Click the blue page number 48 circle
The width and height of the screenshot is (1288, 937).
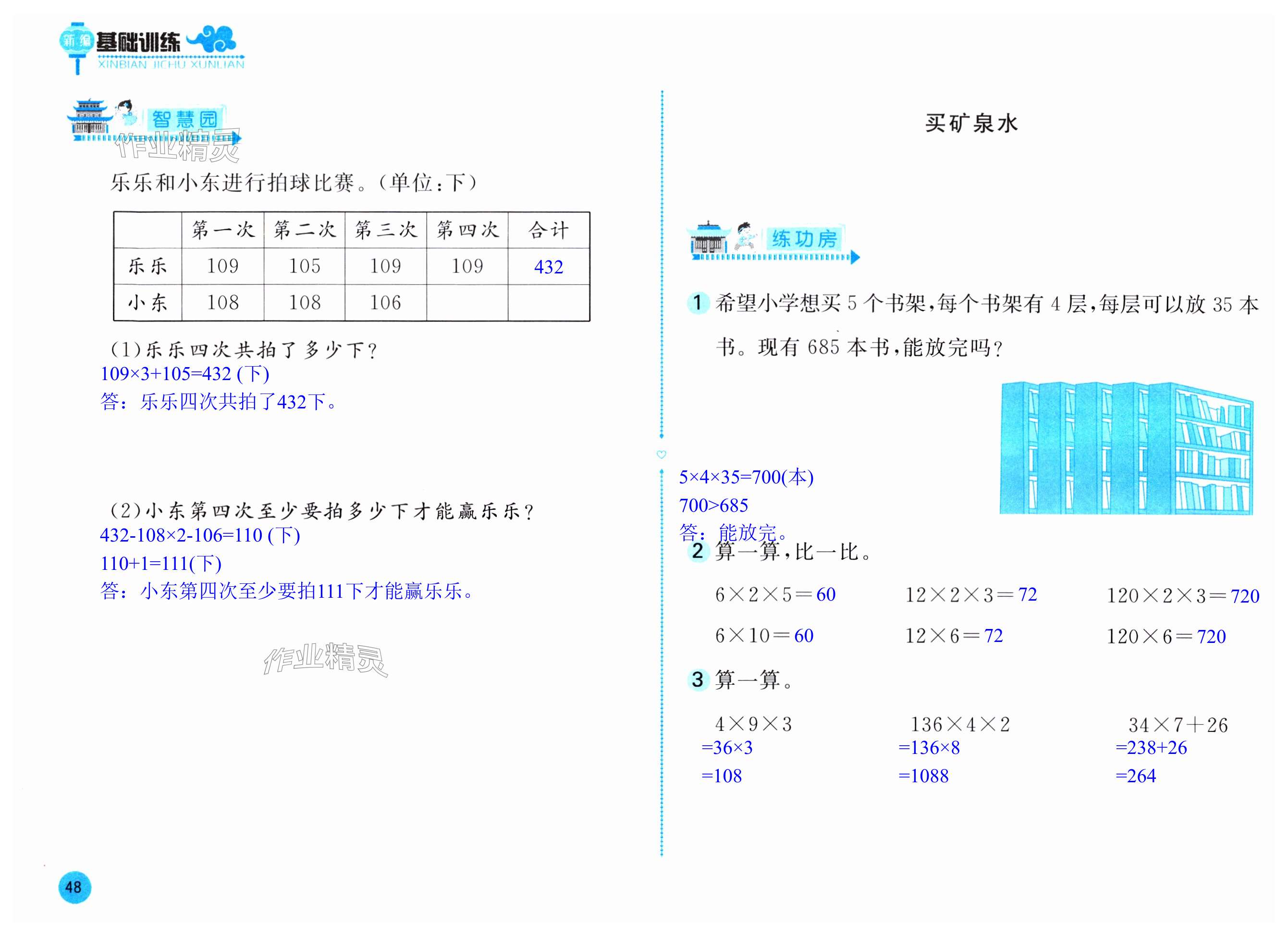tap(74, 887)
